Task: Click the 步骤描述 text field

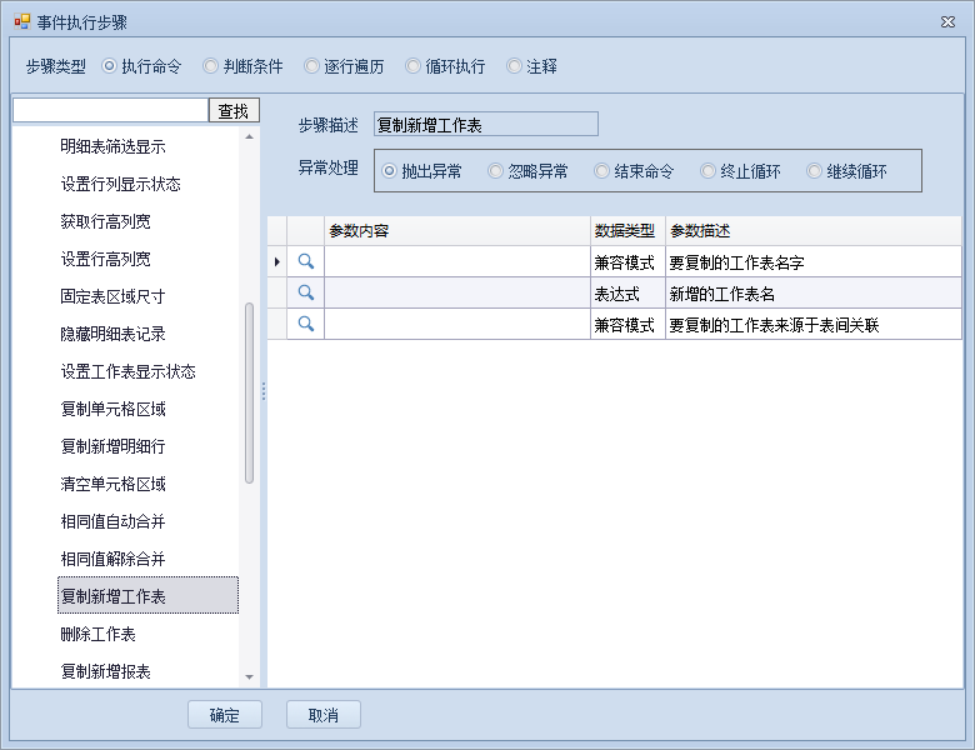Action: tap(485, 125)
